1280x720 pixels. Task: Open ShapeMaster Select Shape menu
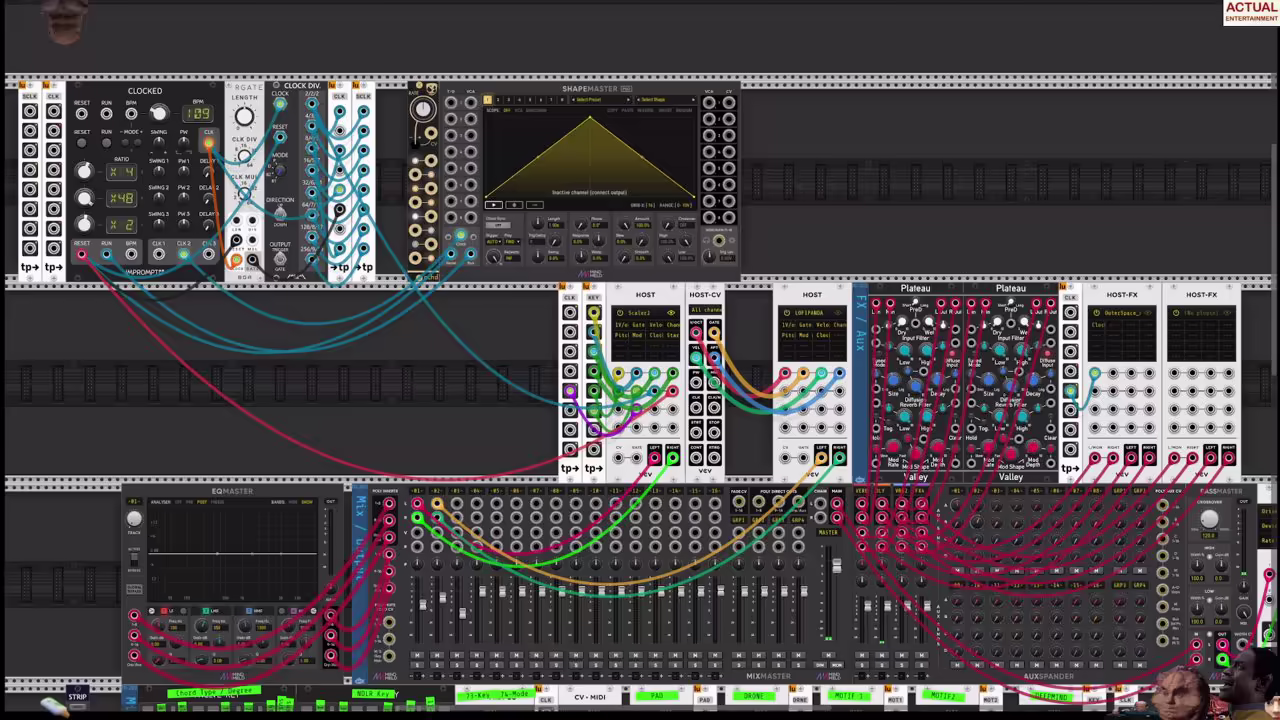point(665,100)
